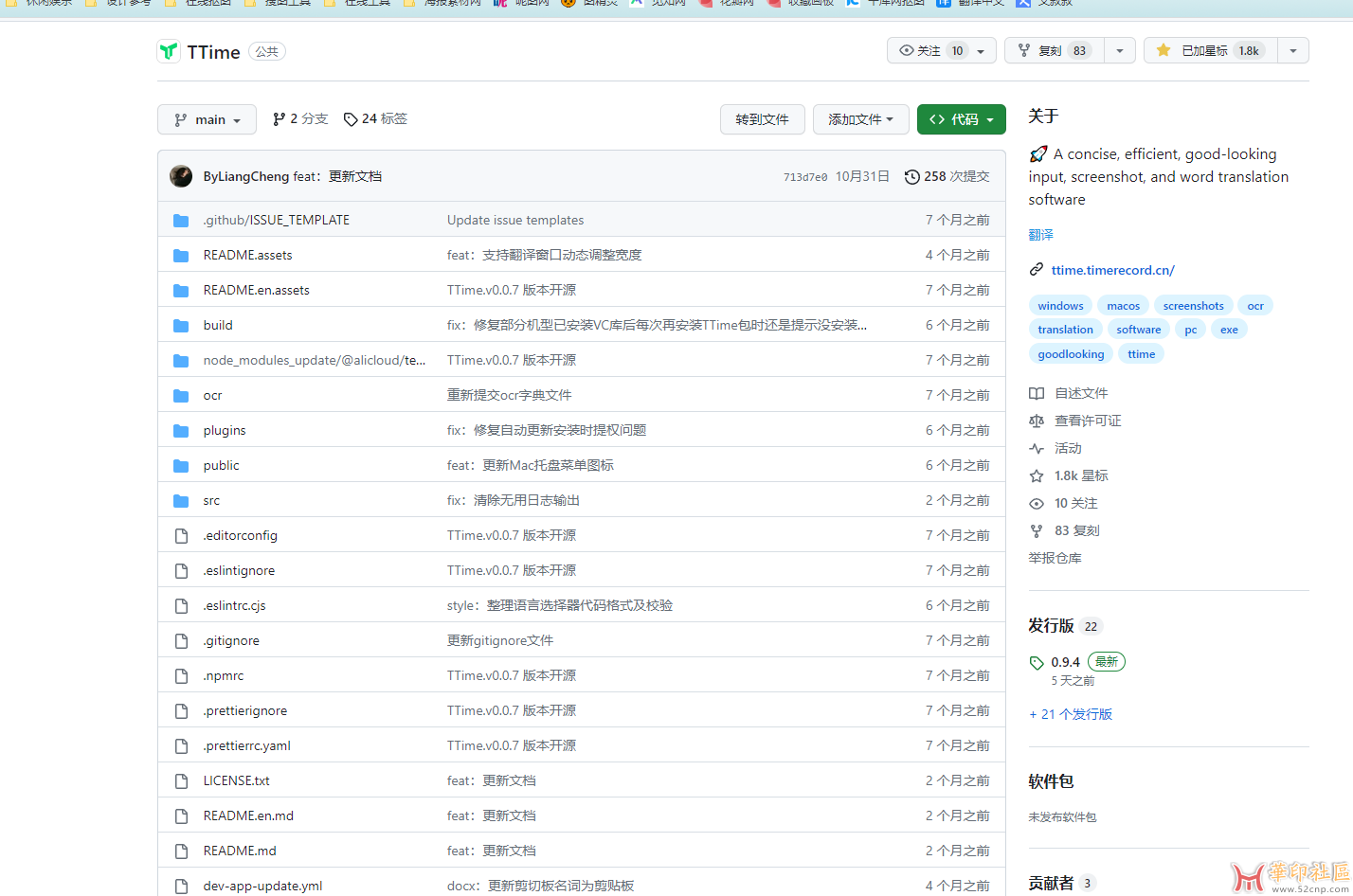Open the ocr folder
Screen dimensions: 1353x896
[212, 395]
